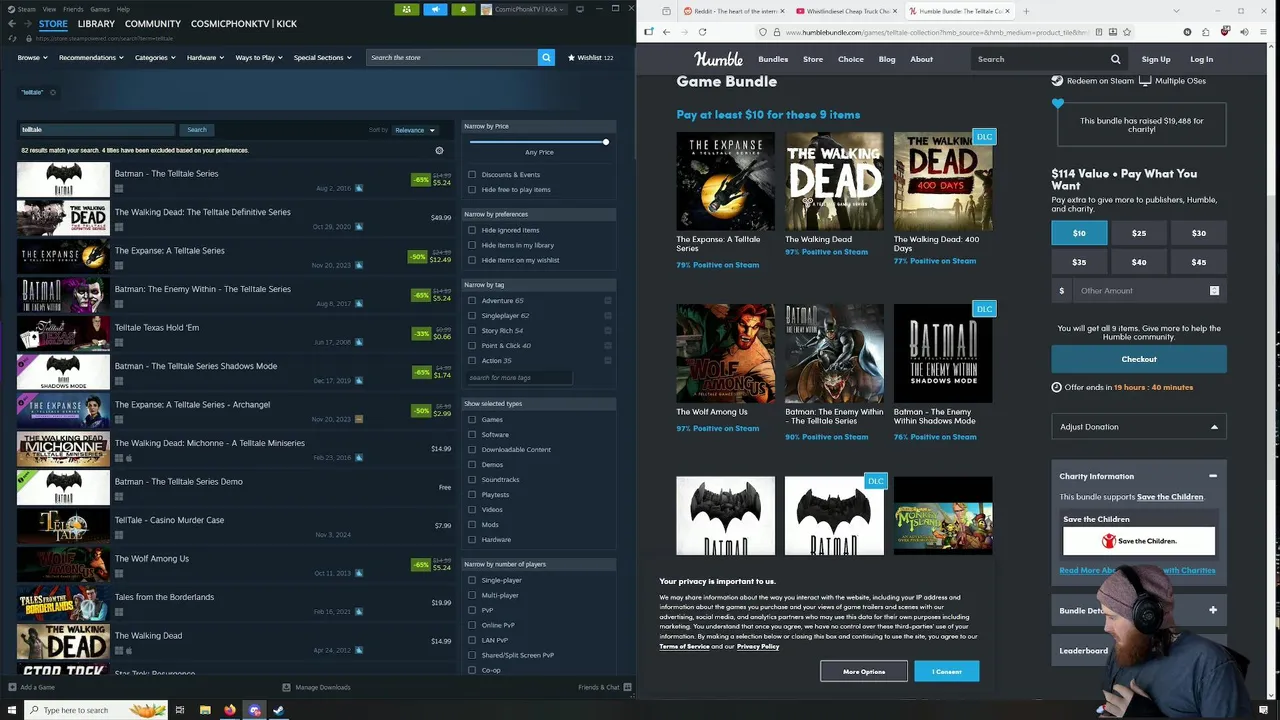The image size is (1280, 720).
Task: Open the Special Sections dropdown
Action: [x=322, y=57]
